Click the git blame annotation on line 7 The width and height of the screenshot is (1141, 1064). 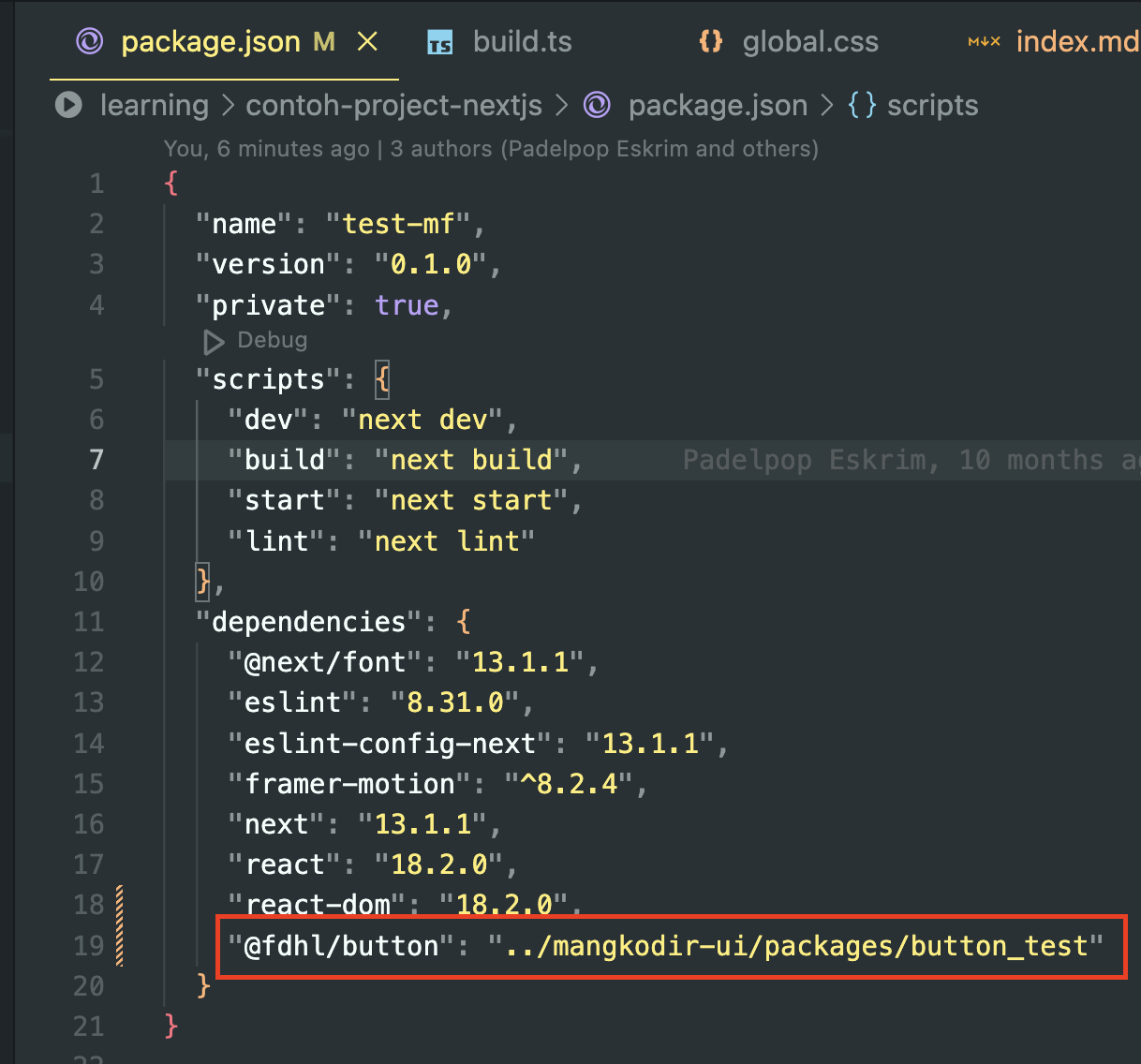click(x=911, y=460)
